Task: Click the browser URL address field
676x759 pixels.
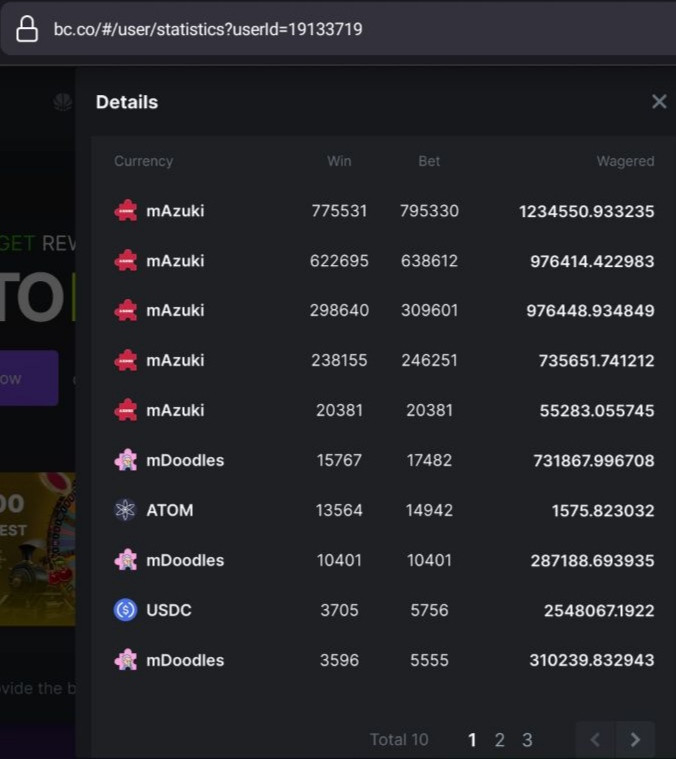Action: coord(338,29)
